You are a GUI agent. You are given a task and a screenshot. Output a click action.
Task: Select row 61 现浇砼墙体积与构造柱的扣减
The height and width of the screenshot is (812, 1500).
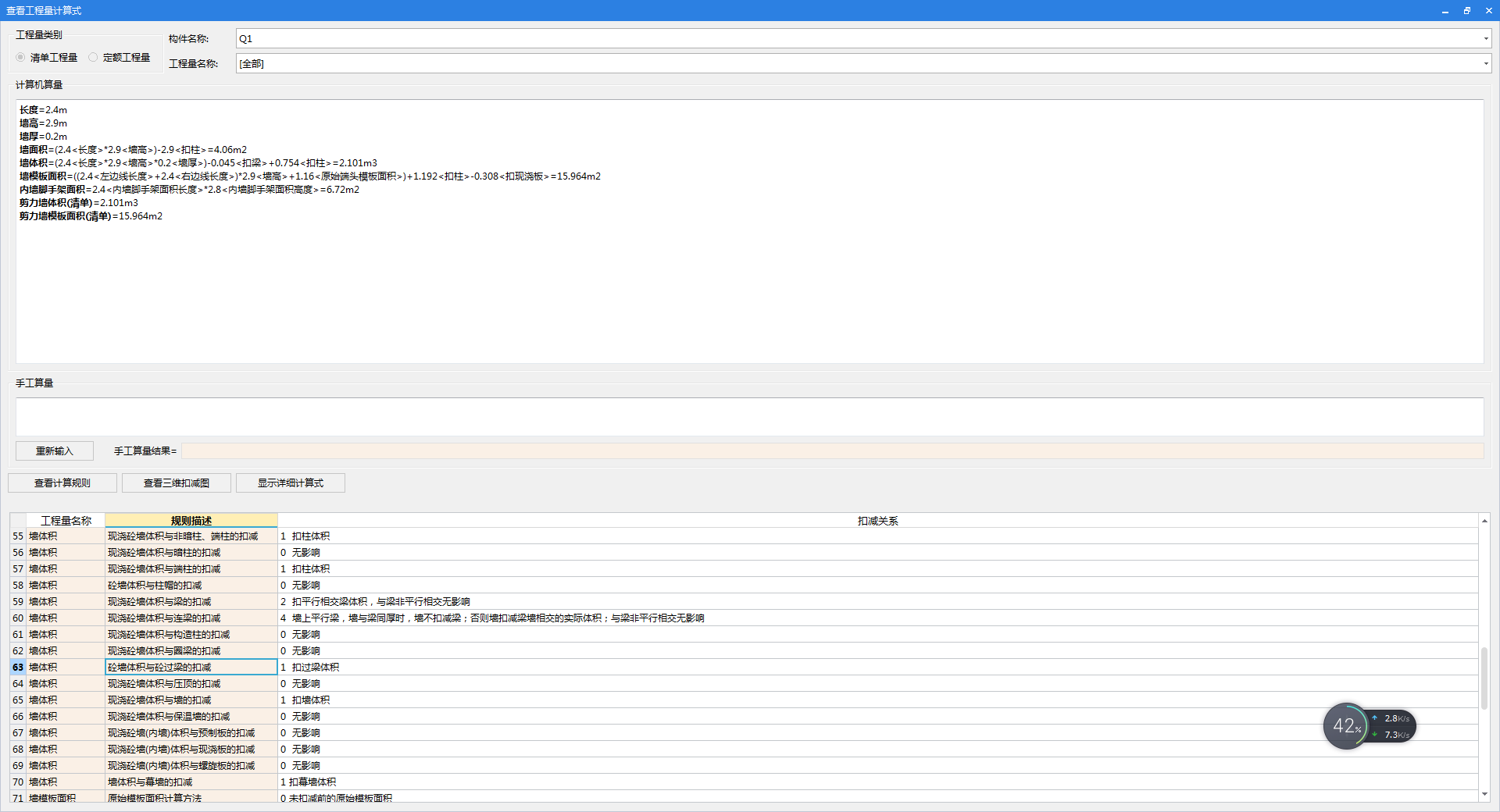pyautogui.click(x=744, y=635)
